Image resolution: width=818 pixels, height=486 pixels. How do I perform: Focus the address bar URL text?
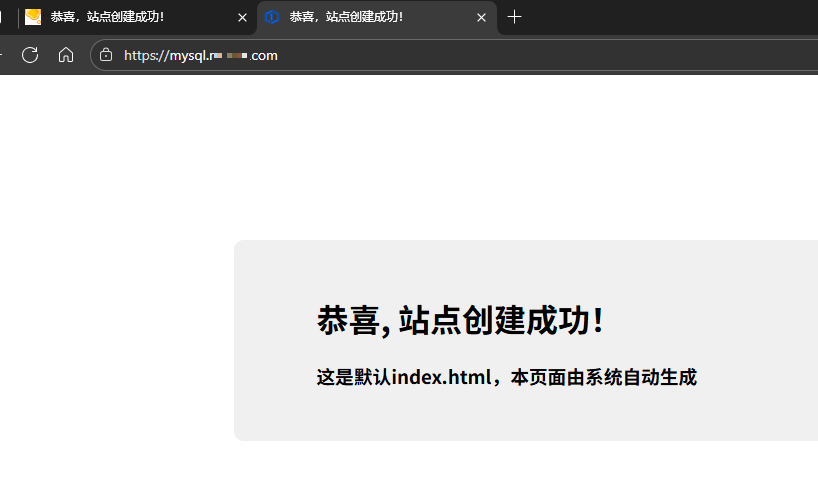200,55
